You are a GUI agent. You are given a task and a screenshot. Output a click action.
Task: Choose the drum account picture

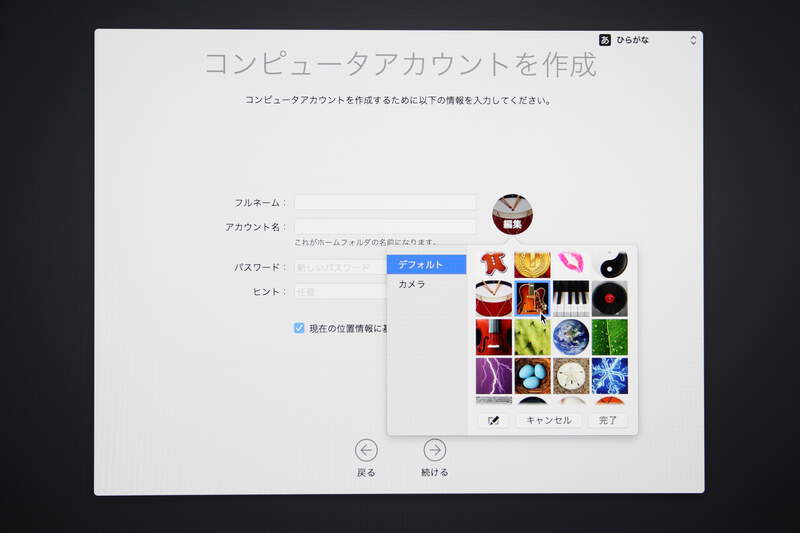(x=494, y=298)
